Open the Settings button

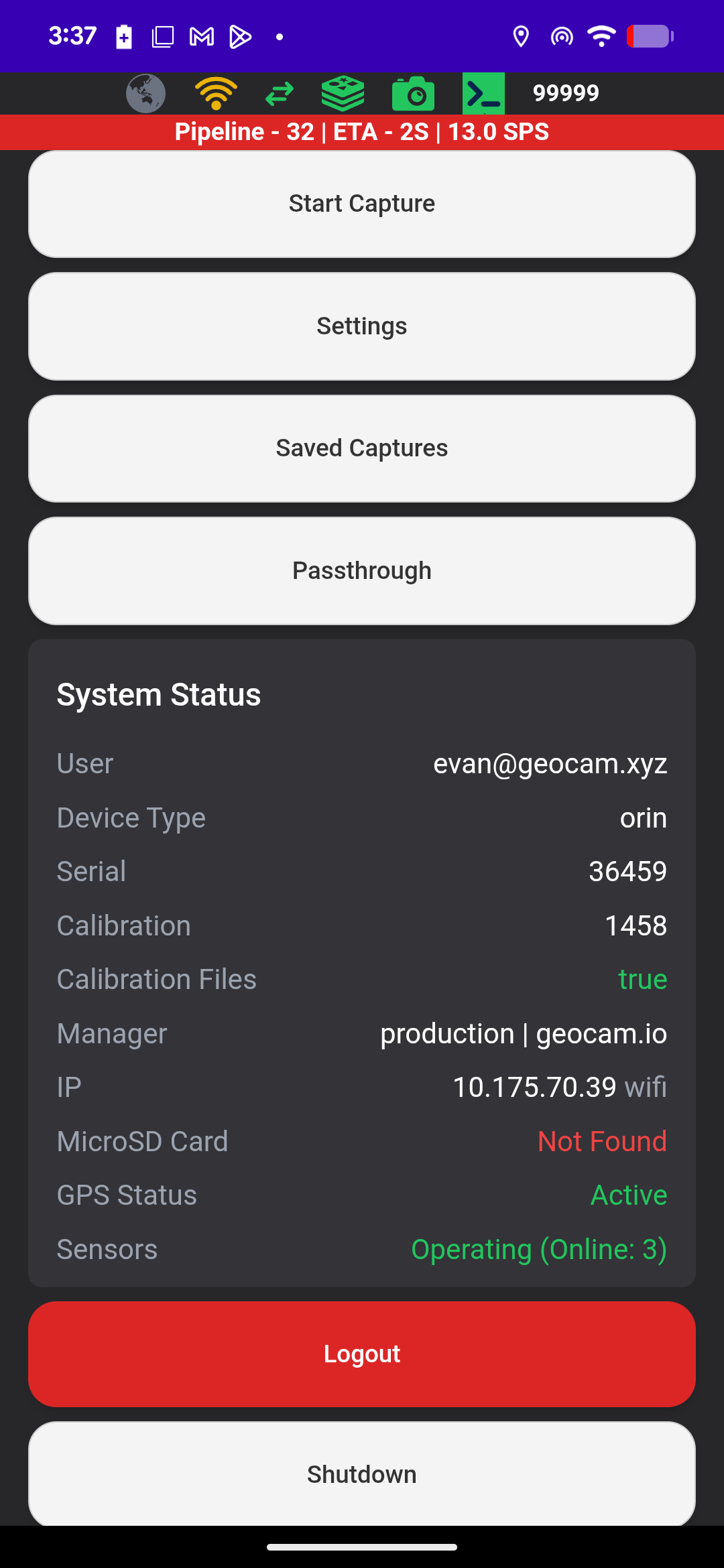(x=362, y=326)
